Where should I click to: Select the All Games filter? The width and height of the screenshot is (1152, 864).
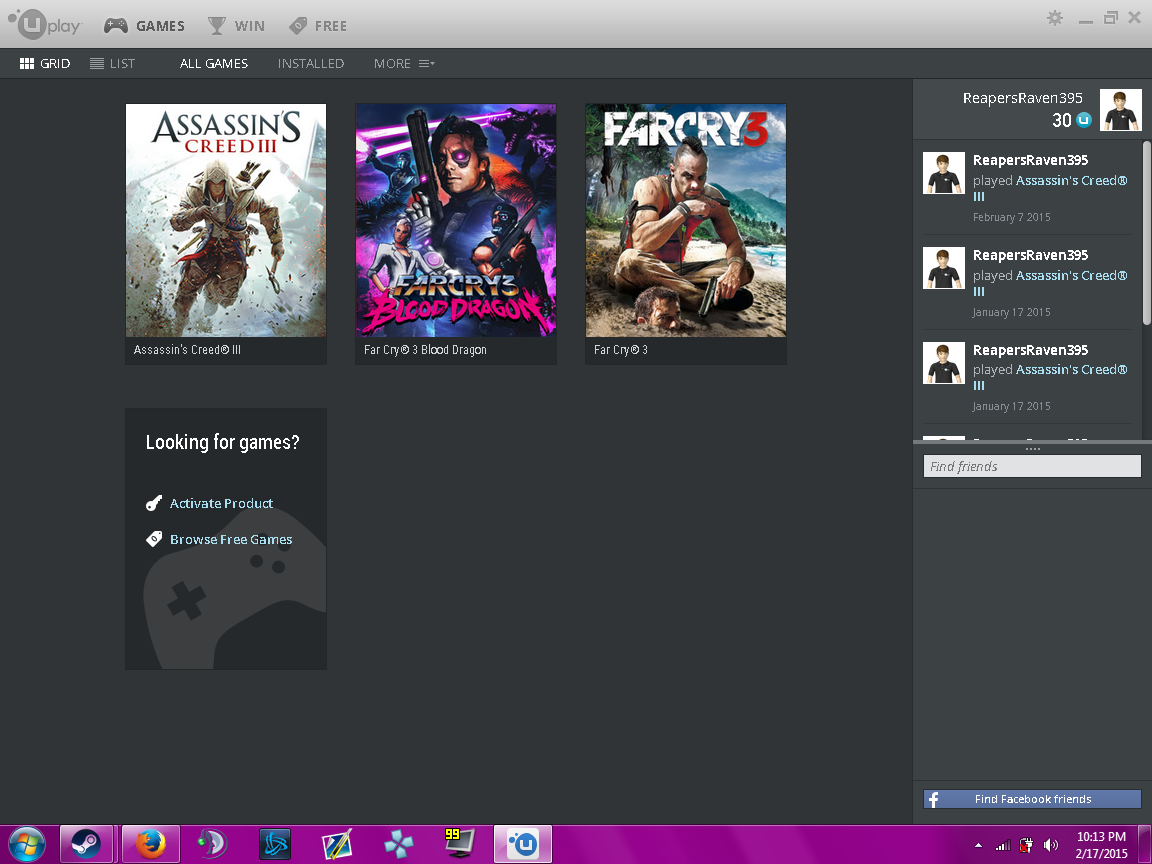214,63
